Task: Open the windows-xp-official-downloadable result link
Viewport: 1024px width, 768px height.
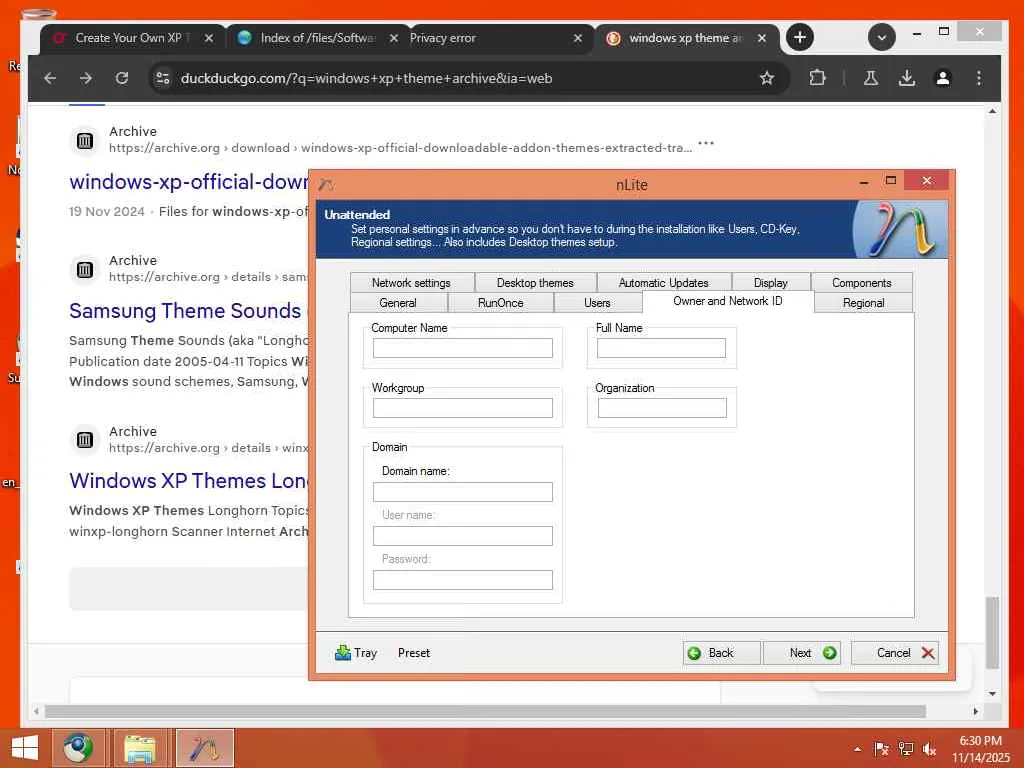Action: 189,182
